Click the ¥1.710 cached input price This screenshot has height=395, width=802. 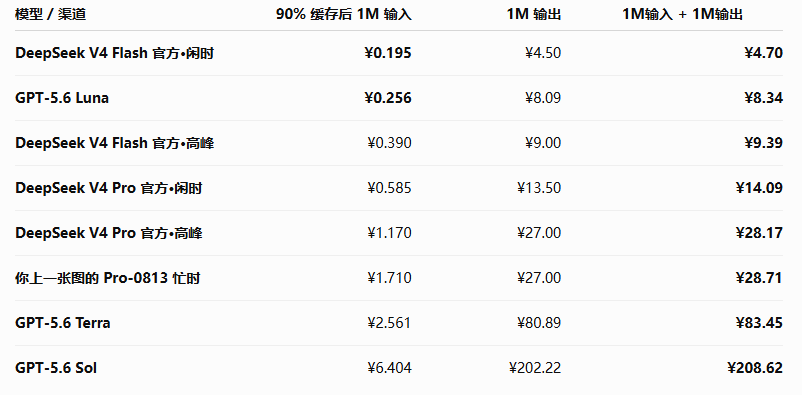click(x=389, y=278)
